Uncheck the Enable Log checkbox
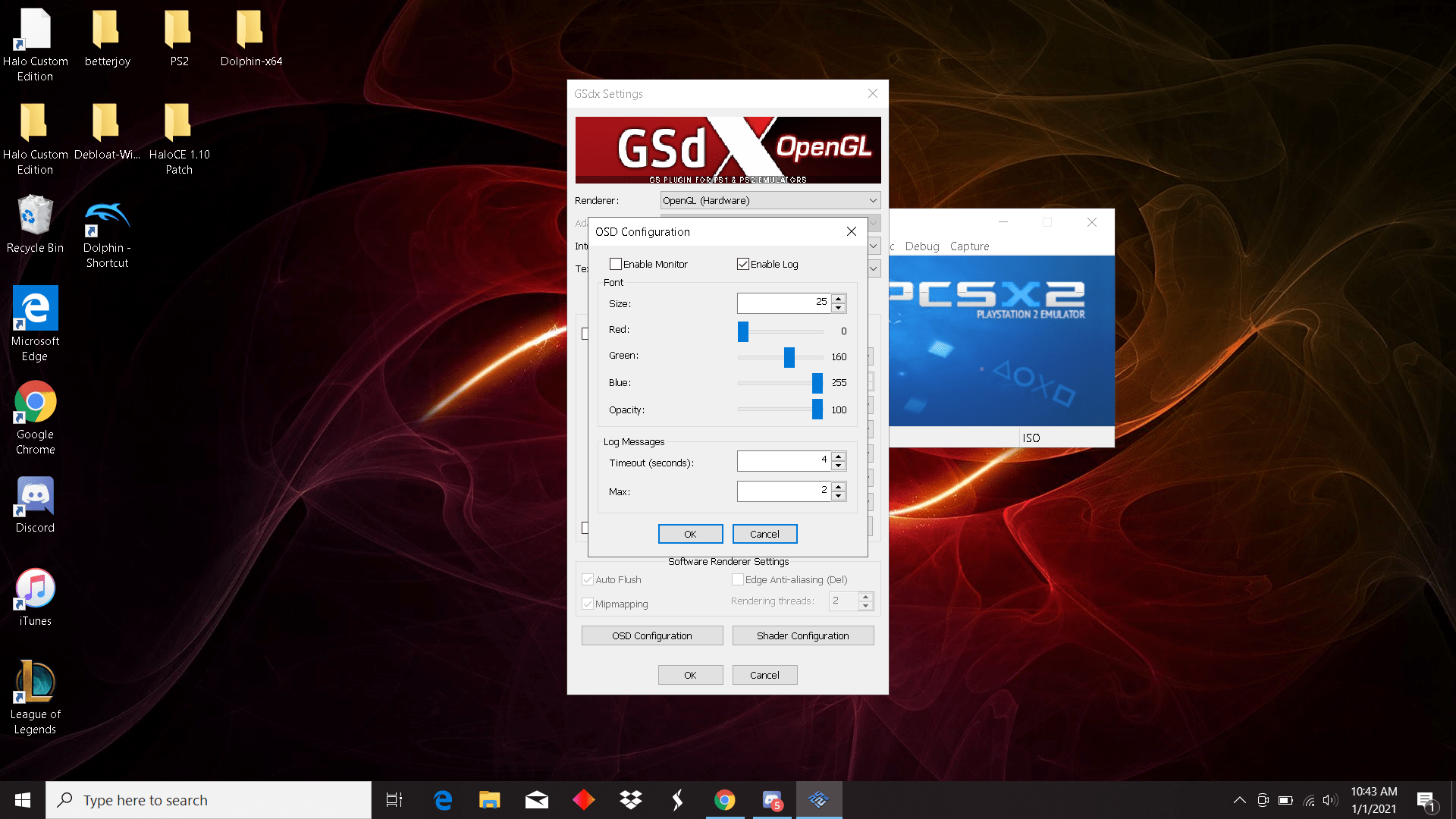This screenshot has height=819, width=1456. [743, 264]
